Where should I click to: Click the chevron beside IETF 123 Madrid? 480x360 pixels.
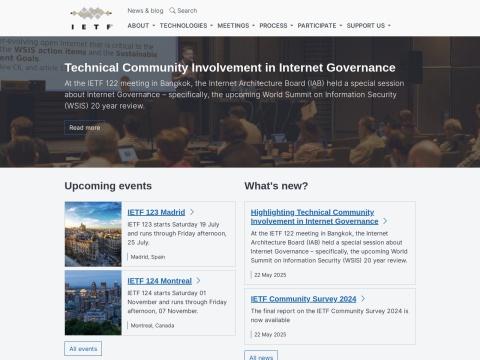pos(192,212)
